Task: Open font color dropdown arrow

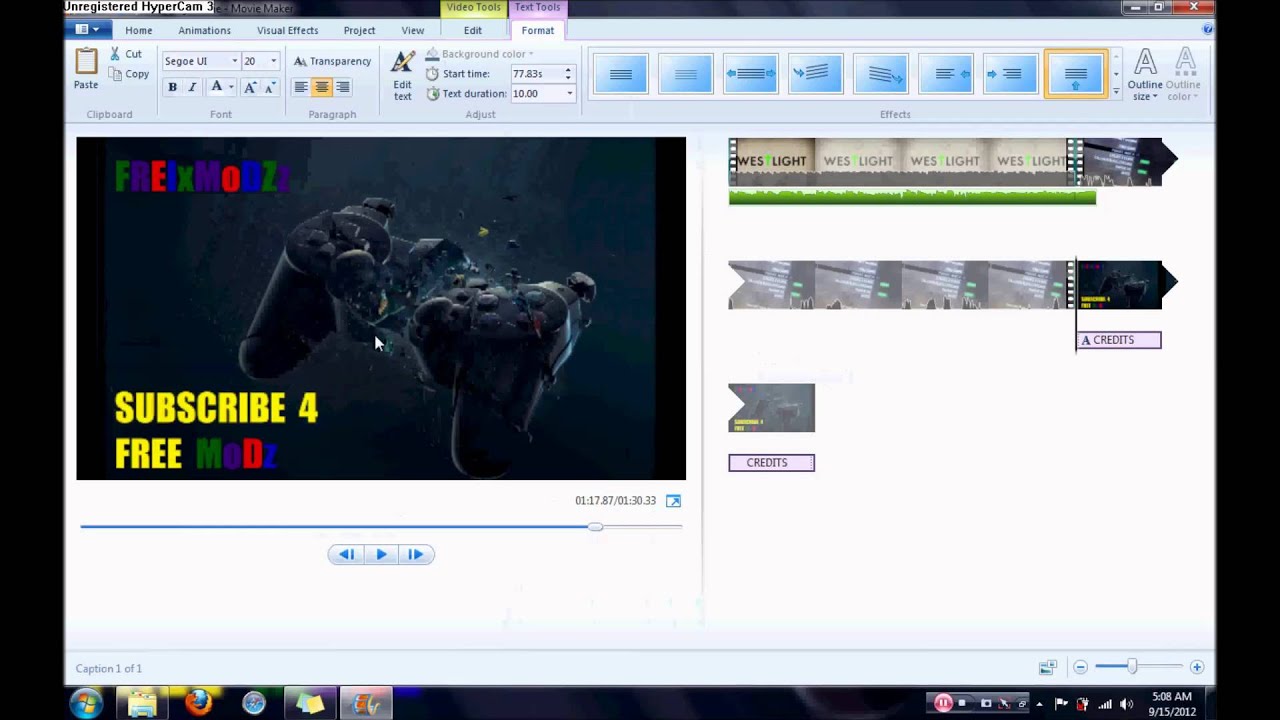Action: [231, 87]
